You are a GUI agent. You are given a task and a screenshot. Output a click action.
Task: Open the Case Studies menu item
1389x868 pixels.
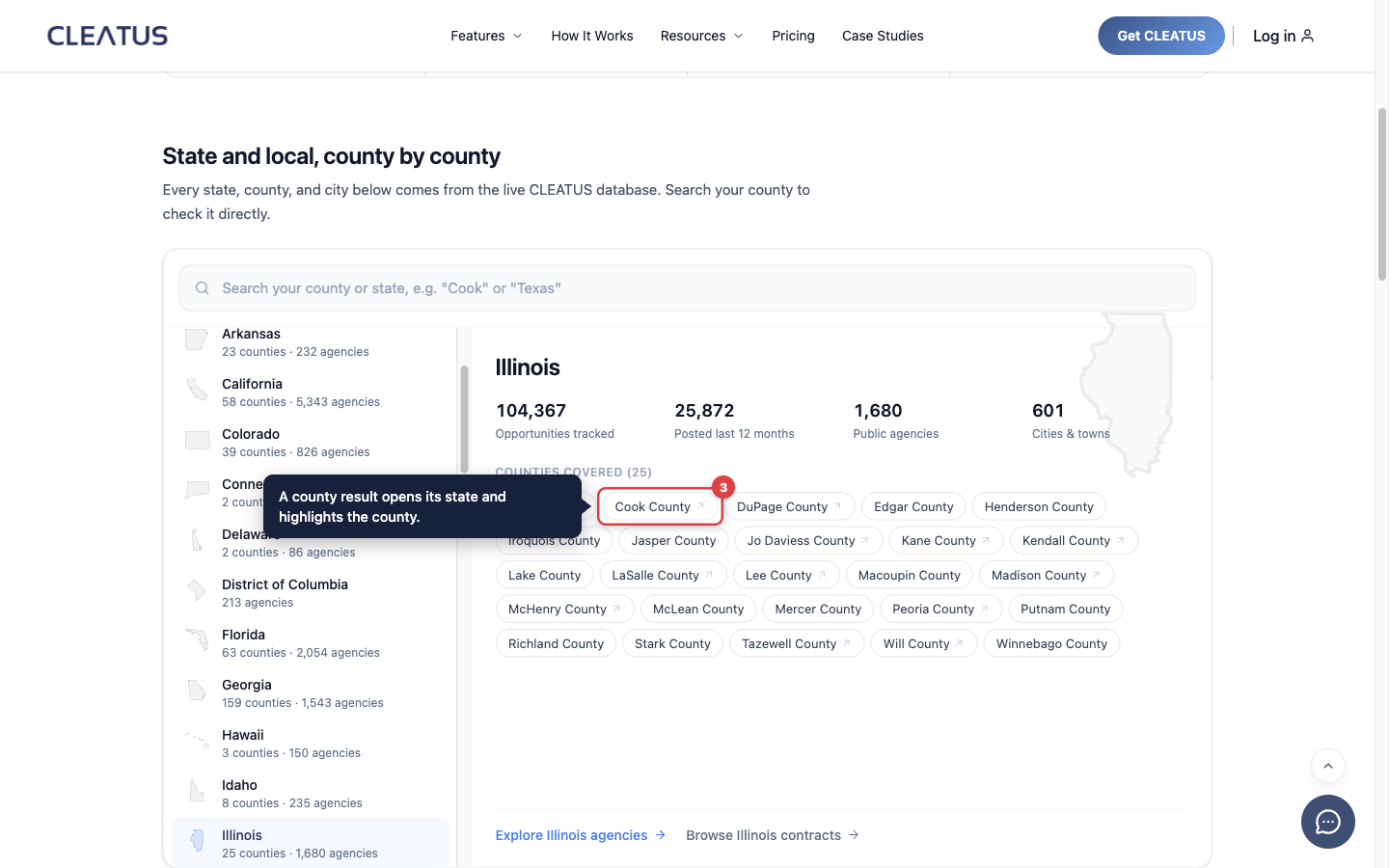pos(883,36)
